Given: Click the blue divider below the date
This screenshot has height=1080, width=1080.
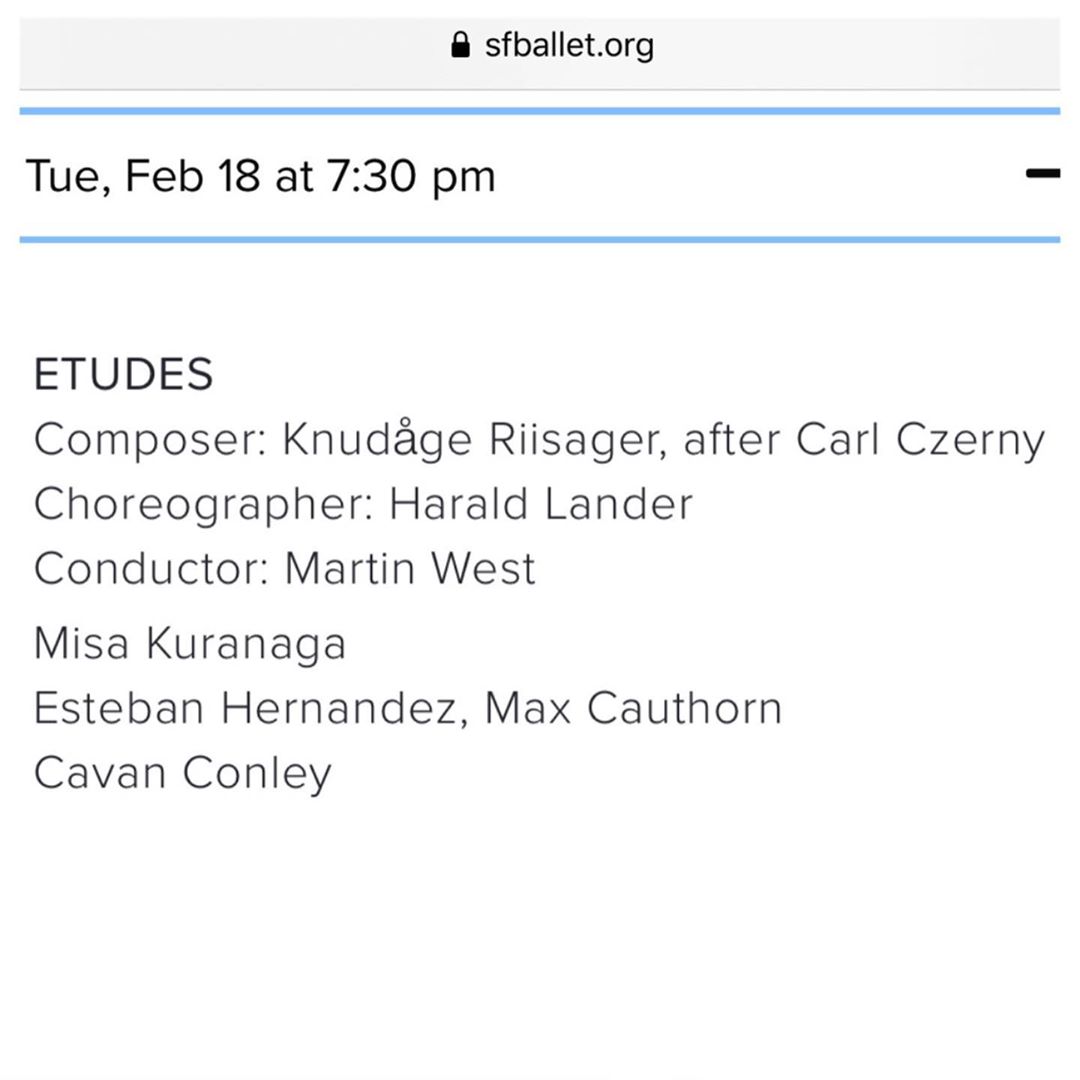Looking at the screenshot, I should pyautogui.click(x=540, y=240).
